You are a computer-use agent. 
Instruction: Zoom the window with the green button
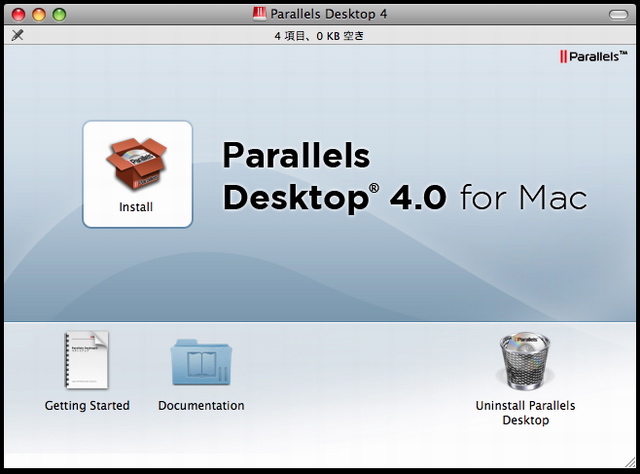click(59, 15)
